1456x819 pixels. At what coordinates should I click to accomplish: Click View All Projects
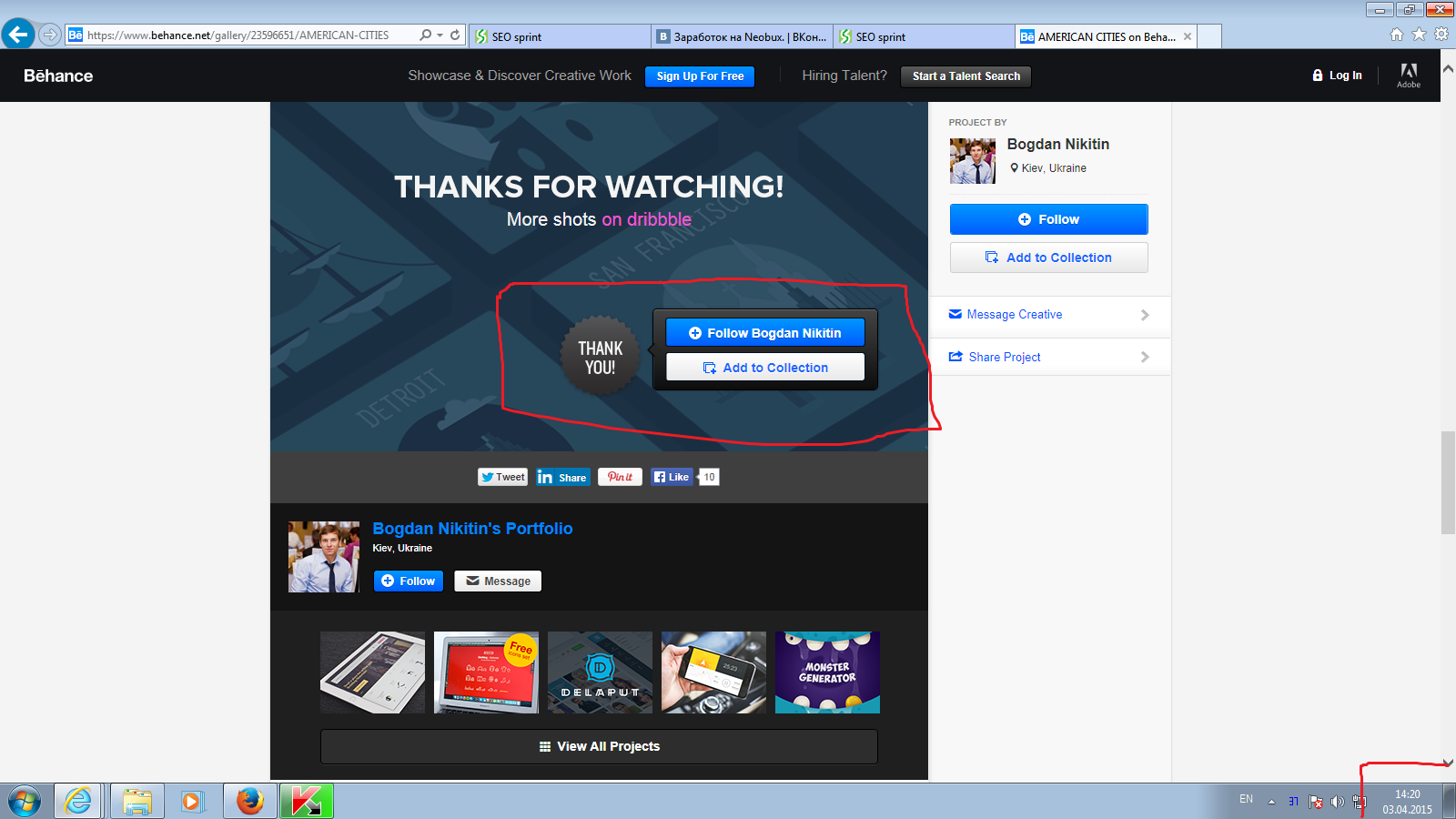(x=599, y=746)
